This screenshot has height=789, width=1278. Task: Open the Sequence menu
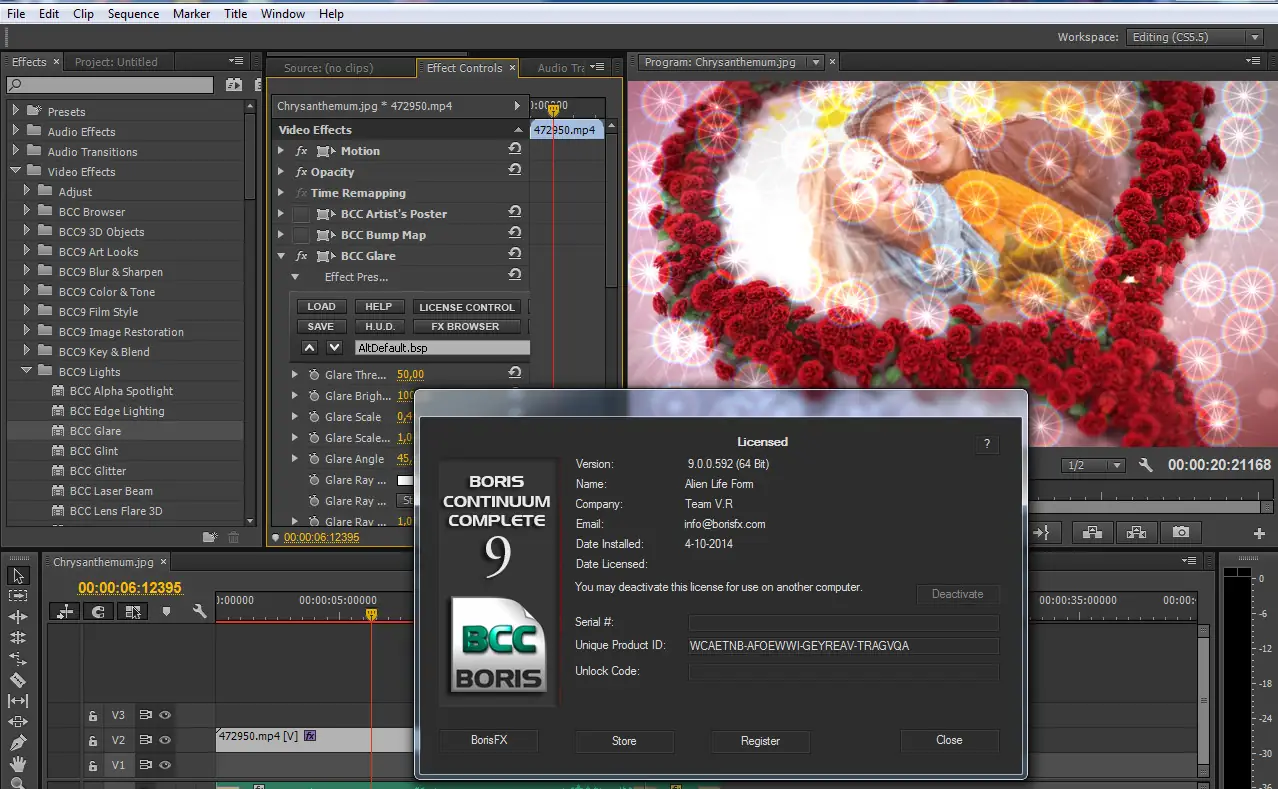point(133,14)
